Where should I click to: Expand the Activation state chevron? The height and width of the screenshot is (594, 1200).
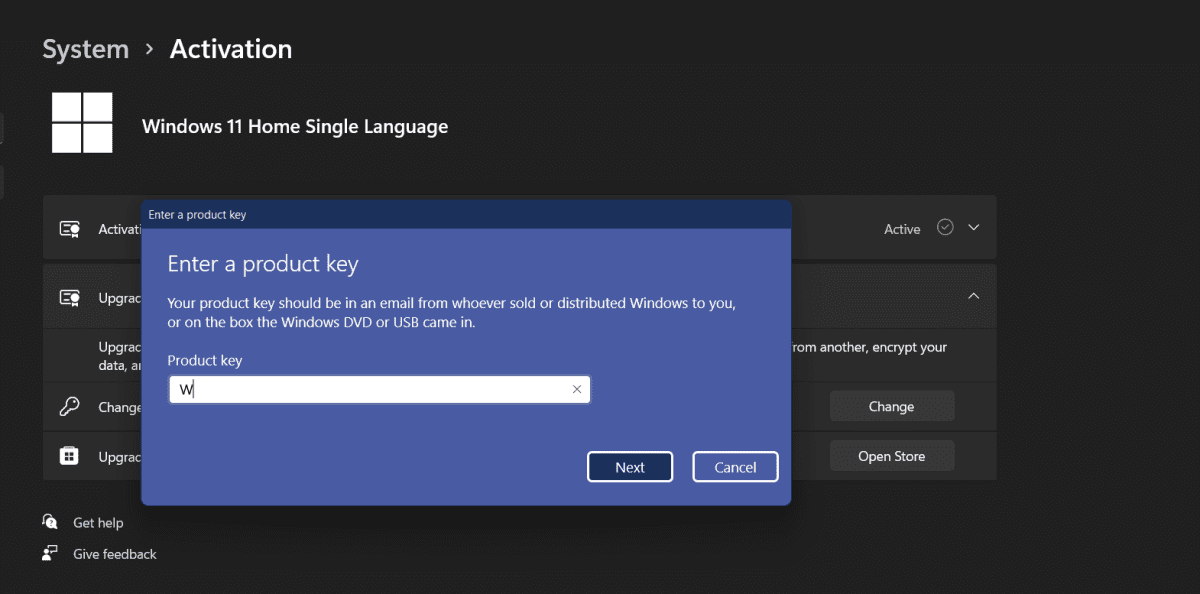(974, 227)
